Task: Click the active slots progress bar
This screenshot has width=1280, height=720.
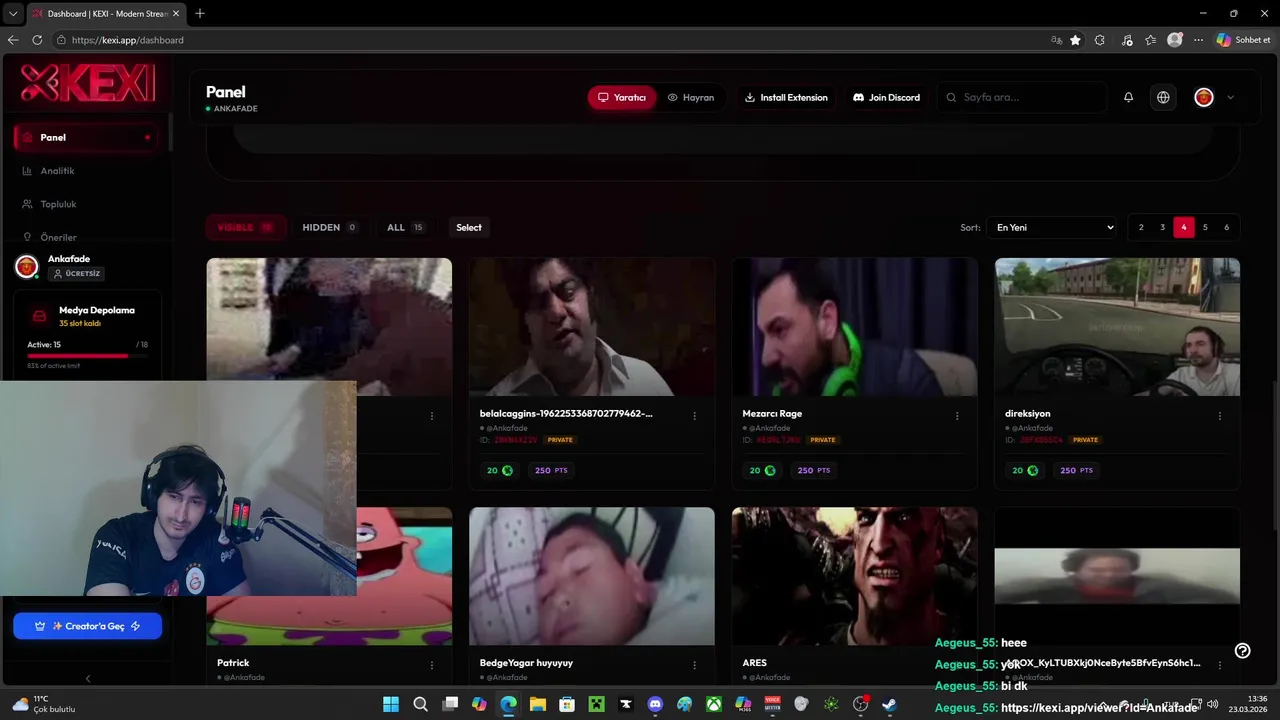Action: click(87, 356)
